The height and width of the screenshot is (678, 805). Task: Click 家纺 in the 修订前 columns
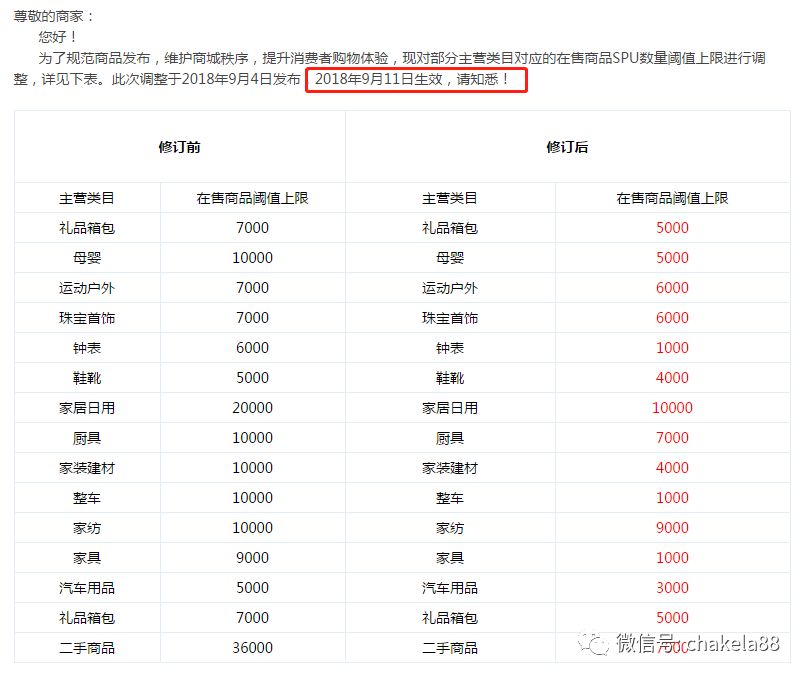click(87, 528)
